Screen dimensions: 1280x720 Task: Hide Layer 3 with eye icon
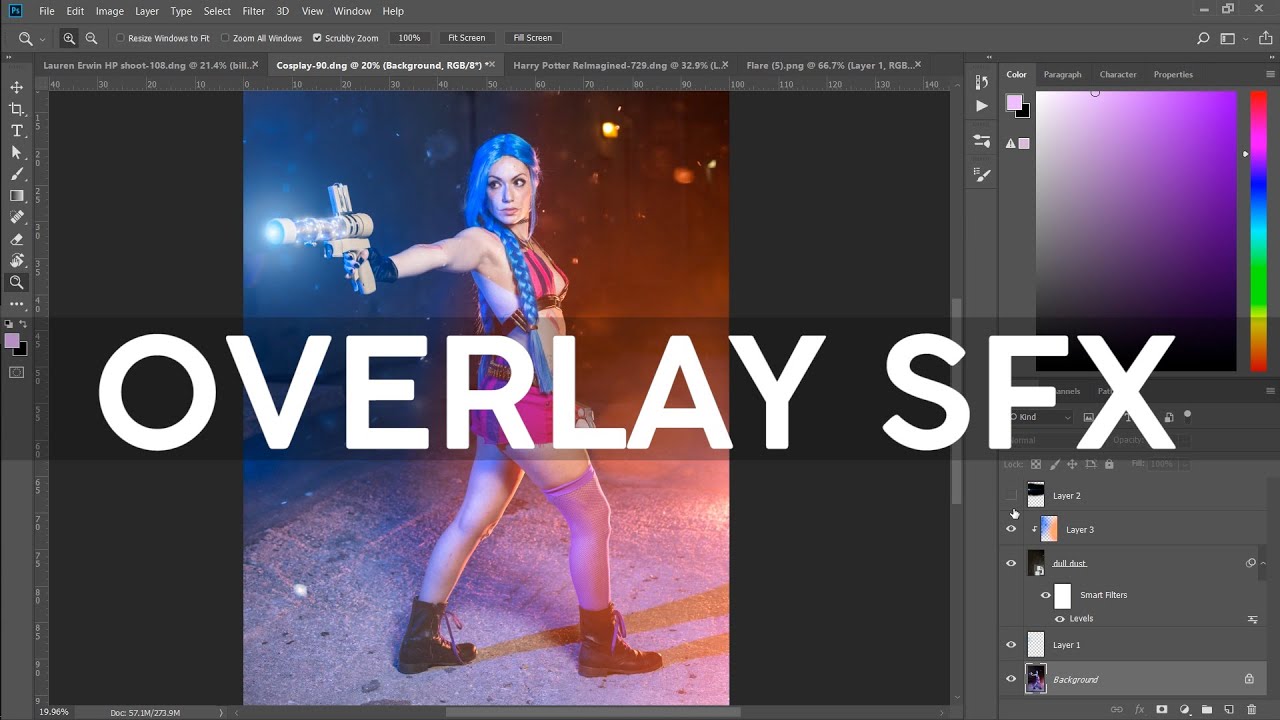click(x=1011, y=529)
